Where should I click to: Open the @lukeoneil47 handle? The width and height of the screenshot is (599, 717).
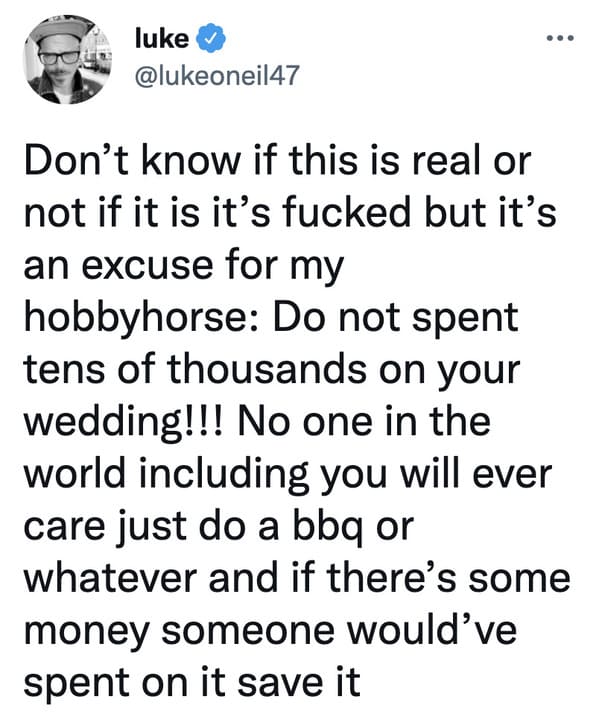[x=217, y=75]
